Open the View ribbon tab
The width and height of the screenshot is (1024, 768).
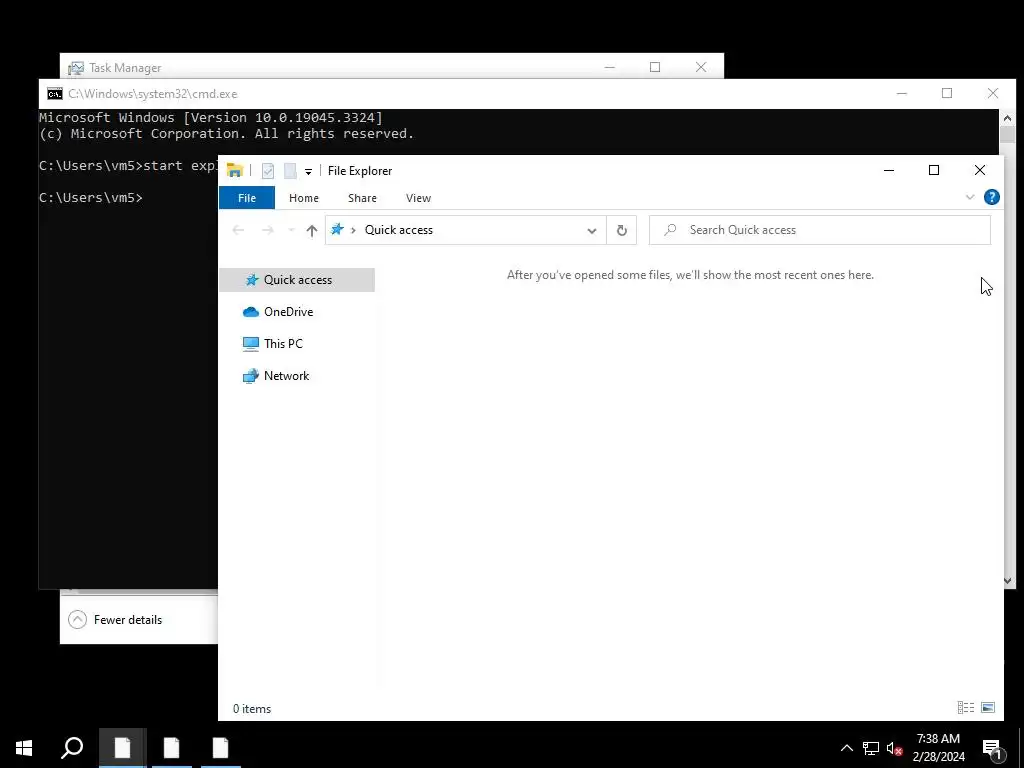click(418, 198)
